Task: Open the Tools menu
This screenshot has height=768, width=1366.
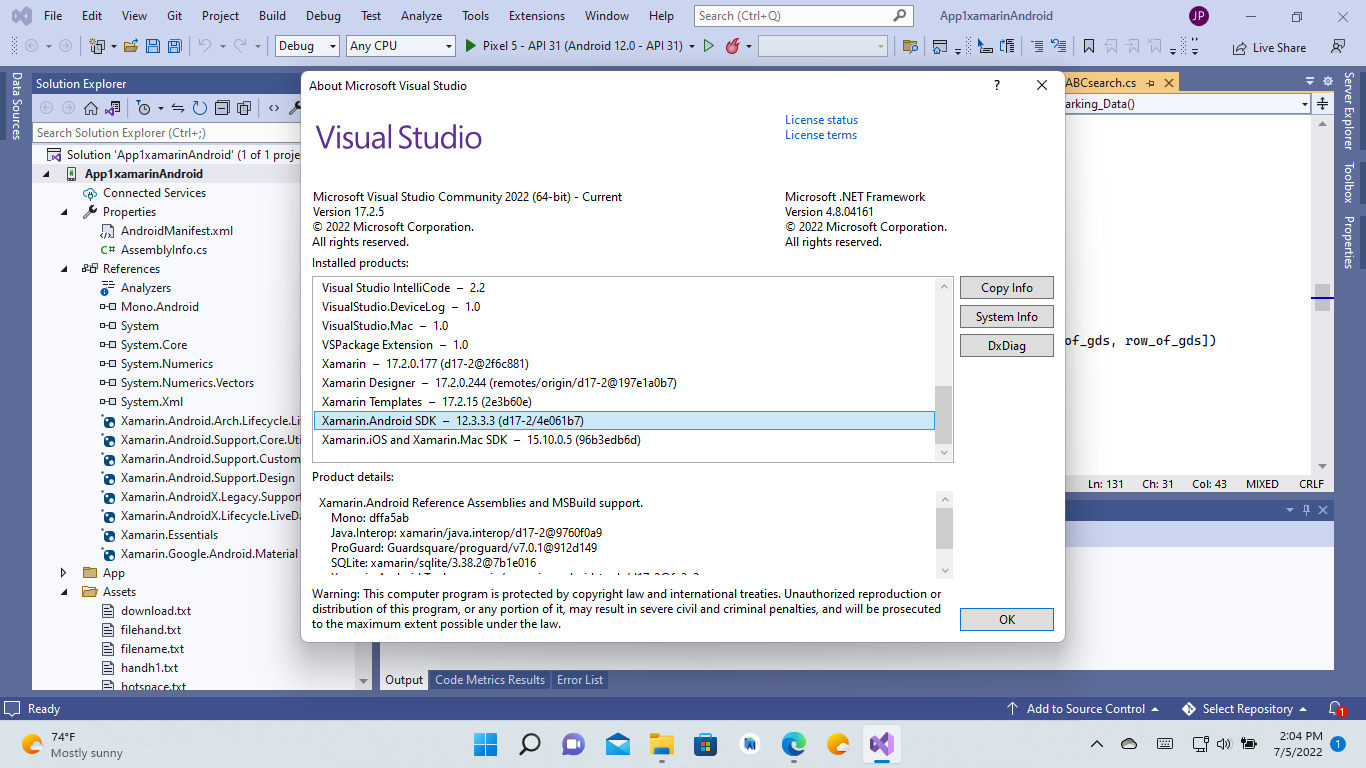Action: [x=475, y=15]
